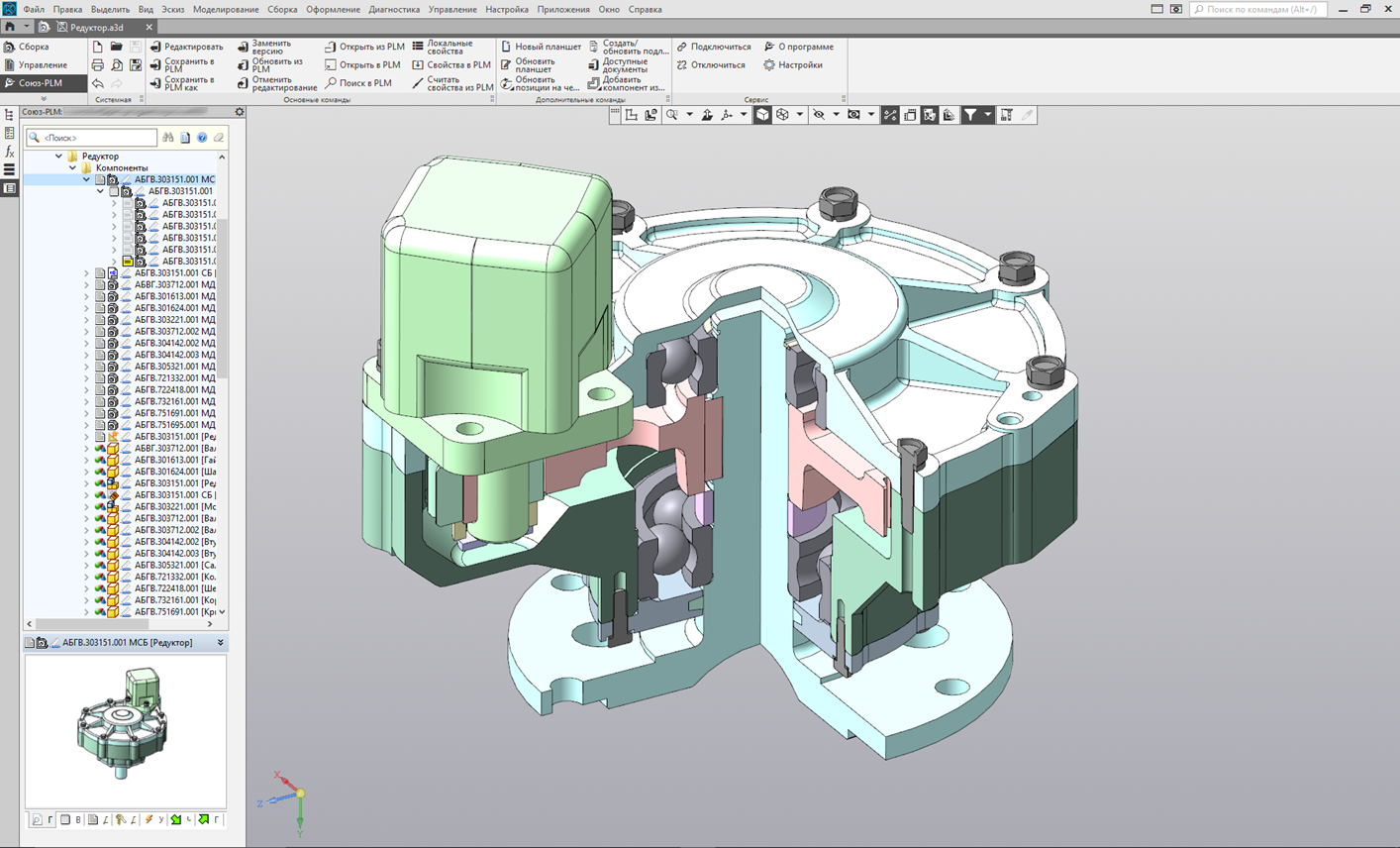1400x848 pixels.
Task: Click inside the Поиск search field
Action: (89, 137)
